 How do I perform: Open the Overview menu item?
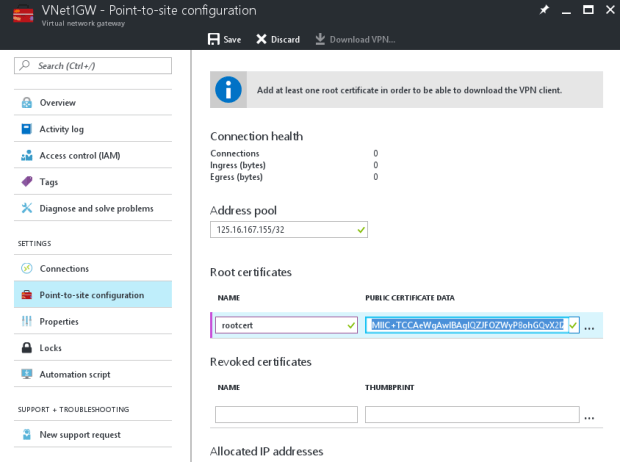57,102
